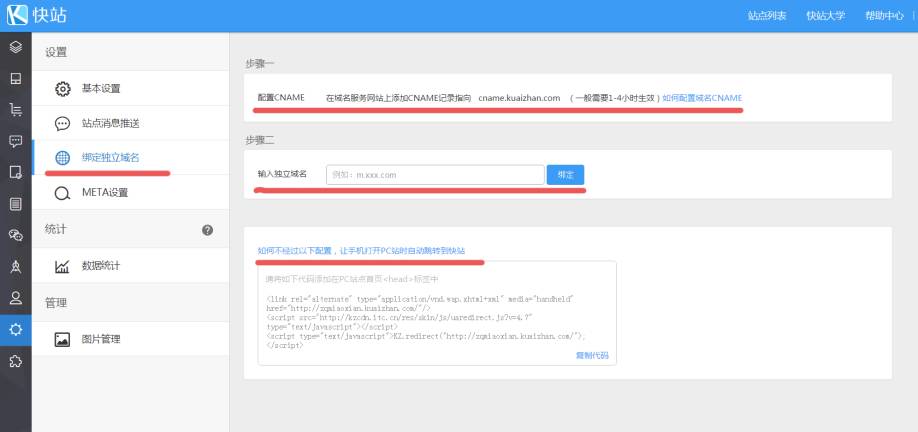Click the gear icon beside 基本设置

(62, 89)
